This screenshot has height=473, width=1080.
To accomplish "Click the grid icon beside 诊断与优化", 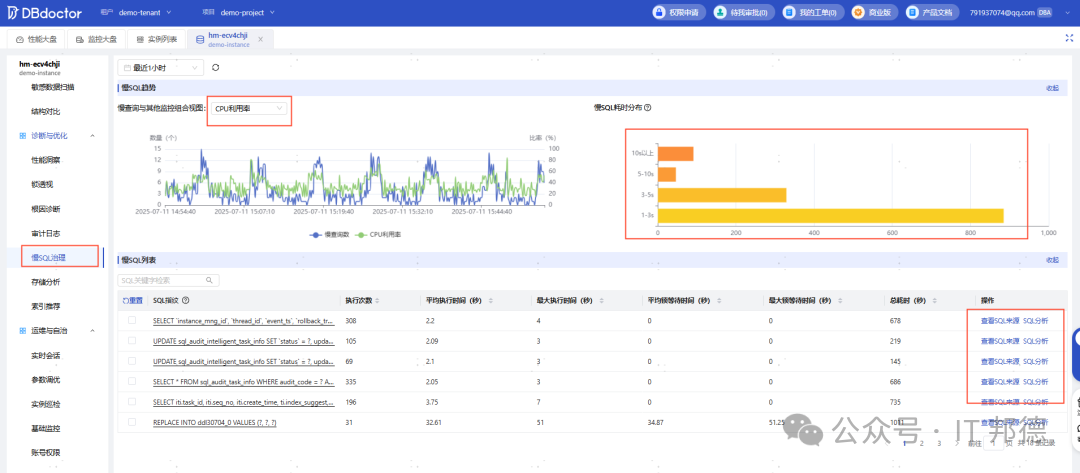I will pos(23,136).
